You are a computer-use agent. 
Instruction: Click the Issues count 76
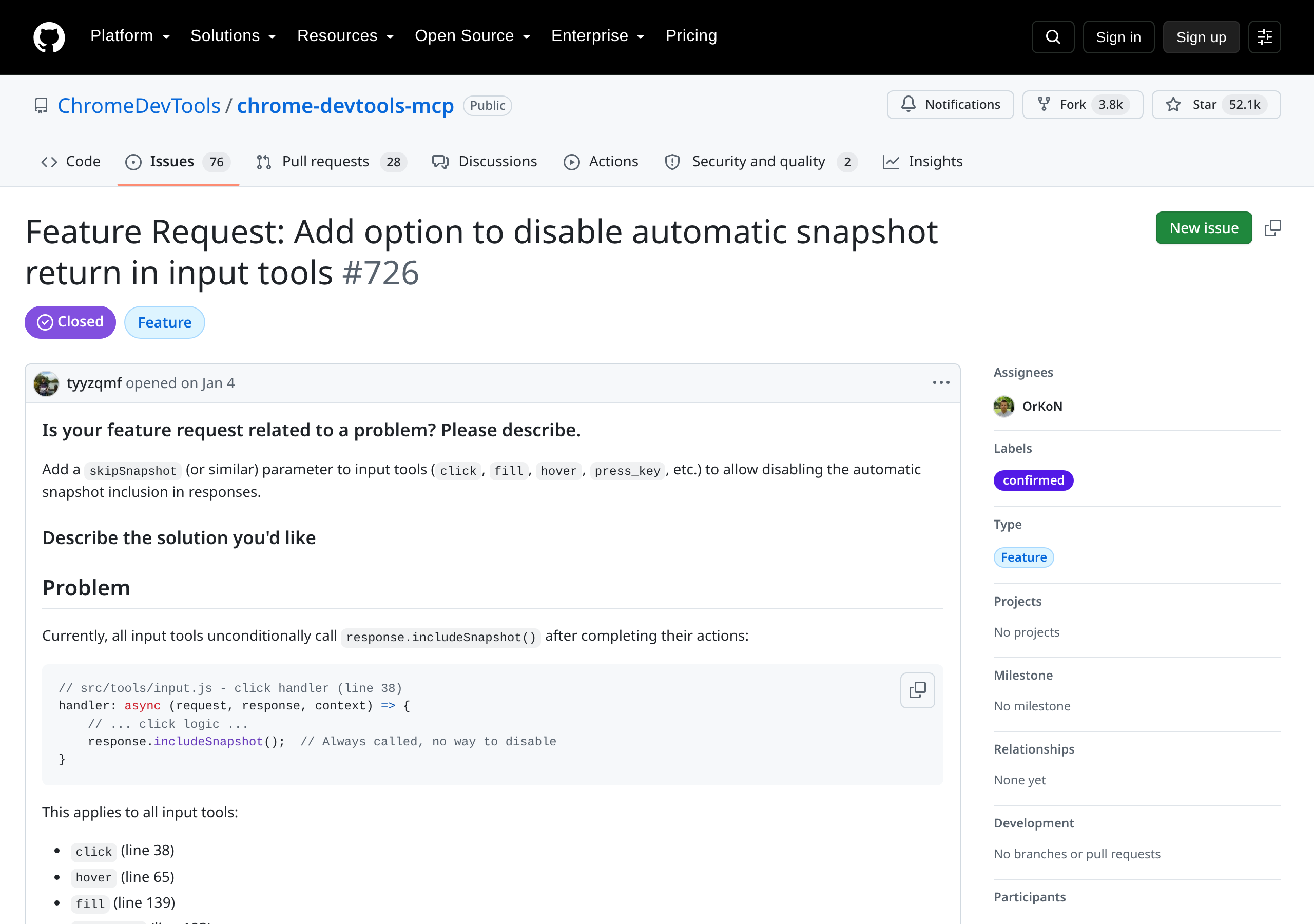point(216,162)
